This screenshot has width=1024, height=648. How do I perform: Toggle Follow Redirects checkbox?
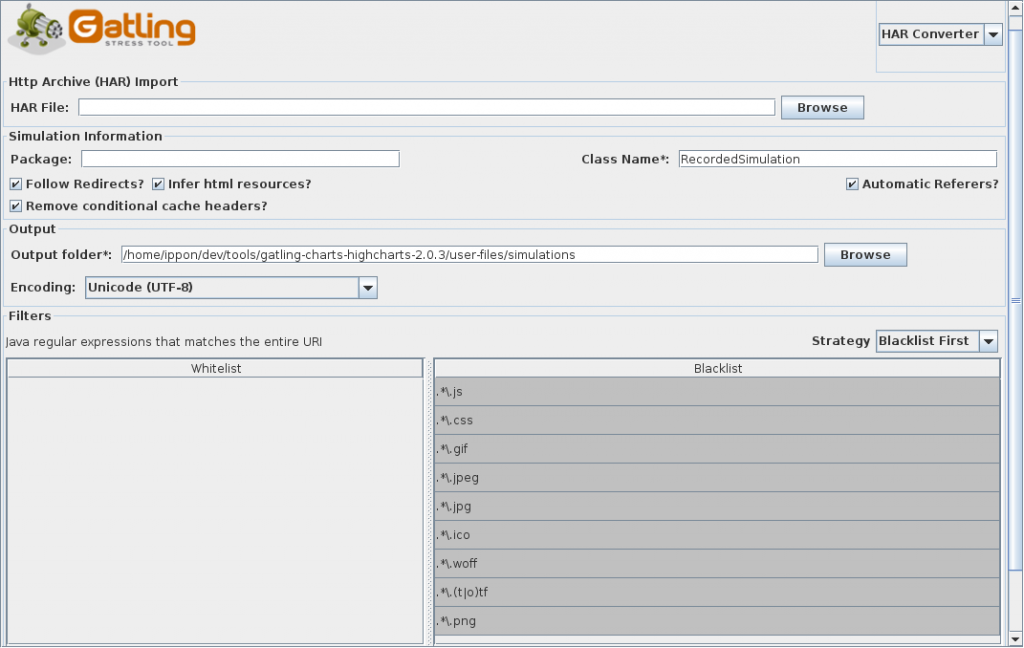(16, 184)
